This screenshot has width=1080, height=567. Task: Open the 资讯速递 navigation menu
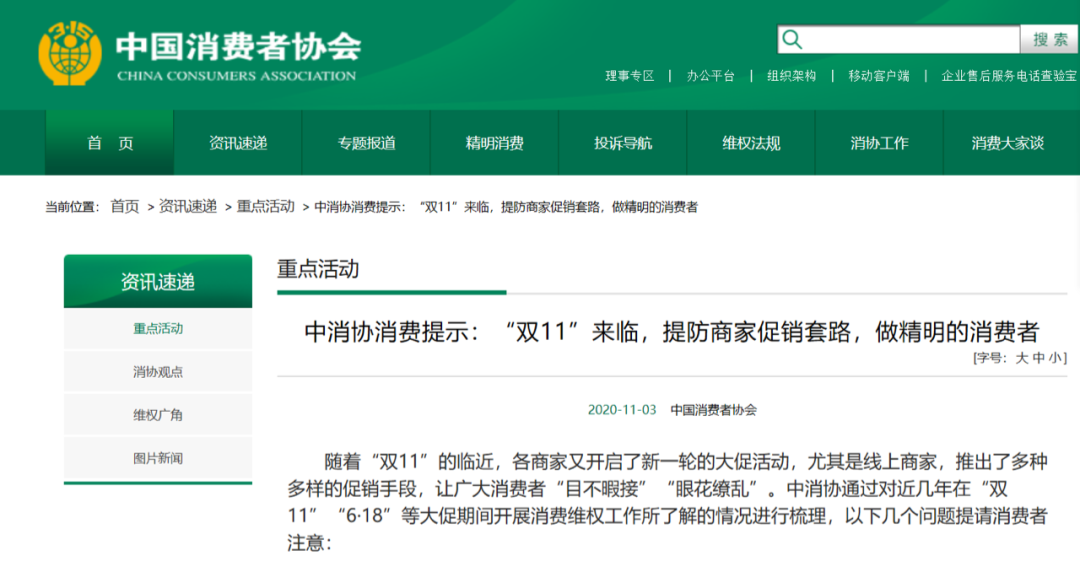(x=238, y=143)
